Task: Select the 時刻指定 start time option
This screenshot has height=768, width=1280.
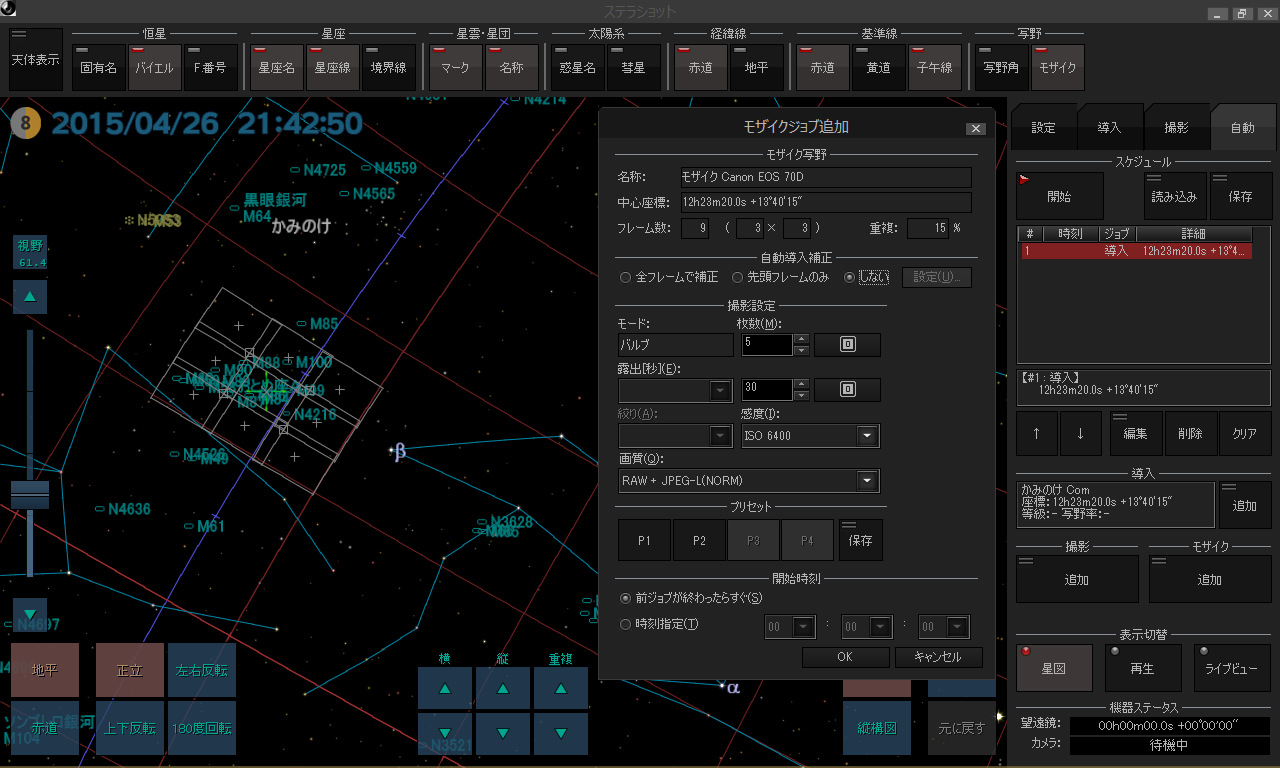Action: click(x=626, y=625)
